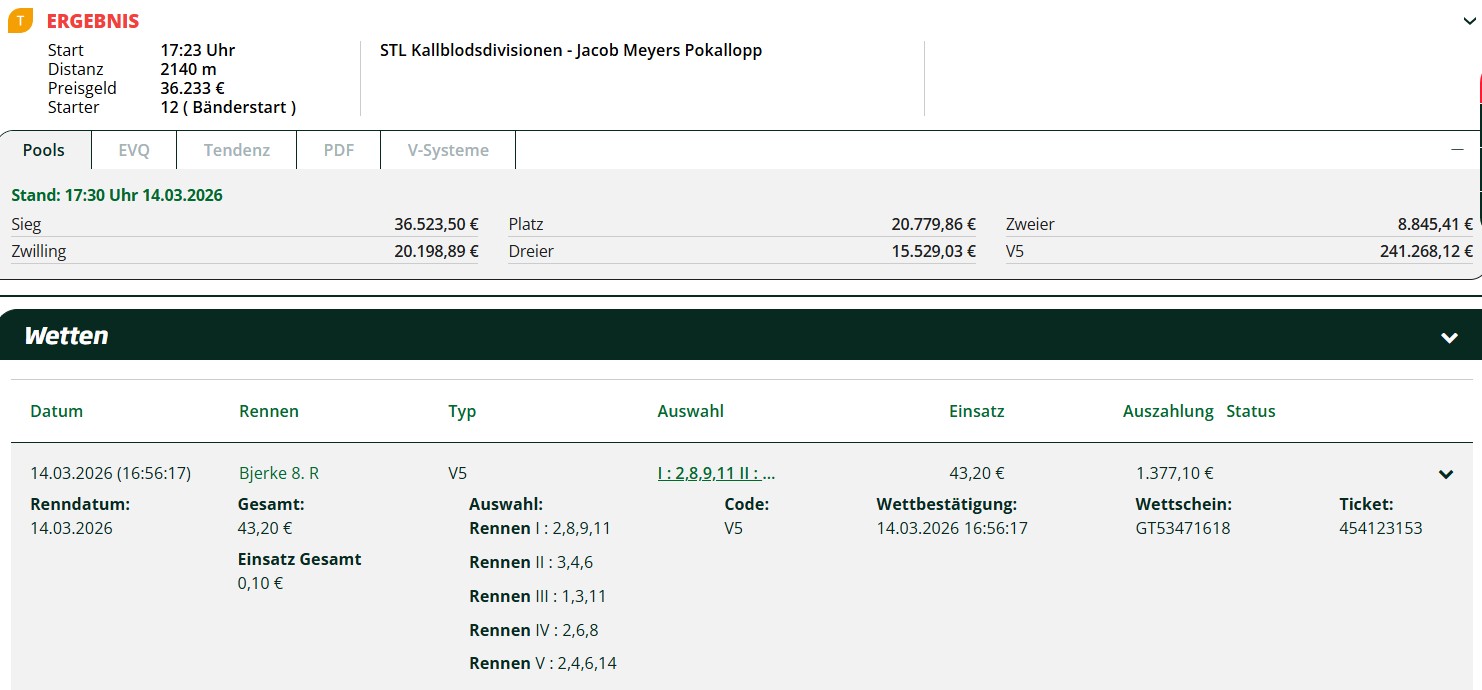Open the EVQ tab

click(134, 150)
